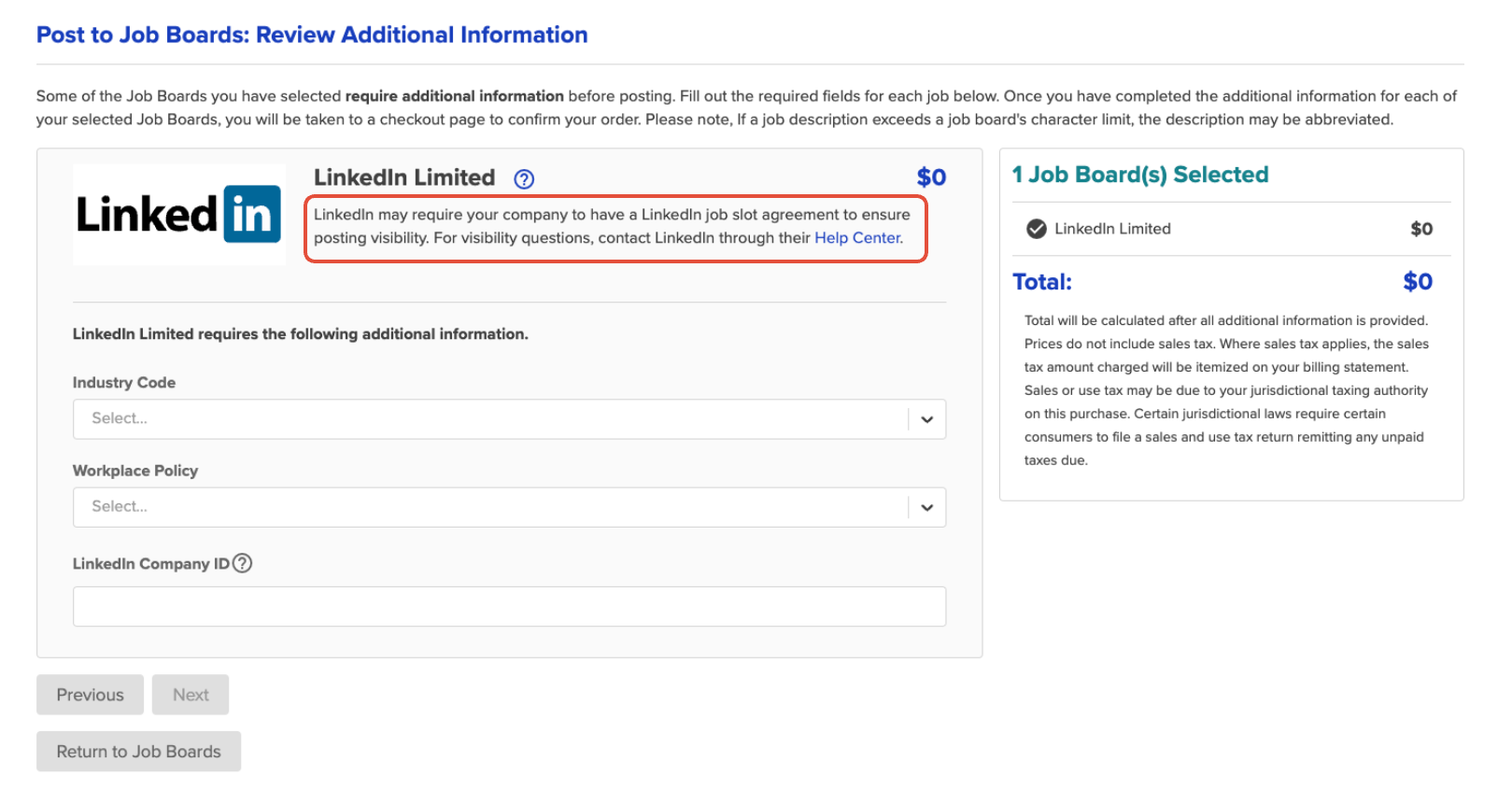Click the Workplace Policy label

coord(135,471)
